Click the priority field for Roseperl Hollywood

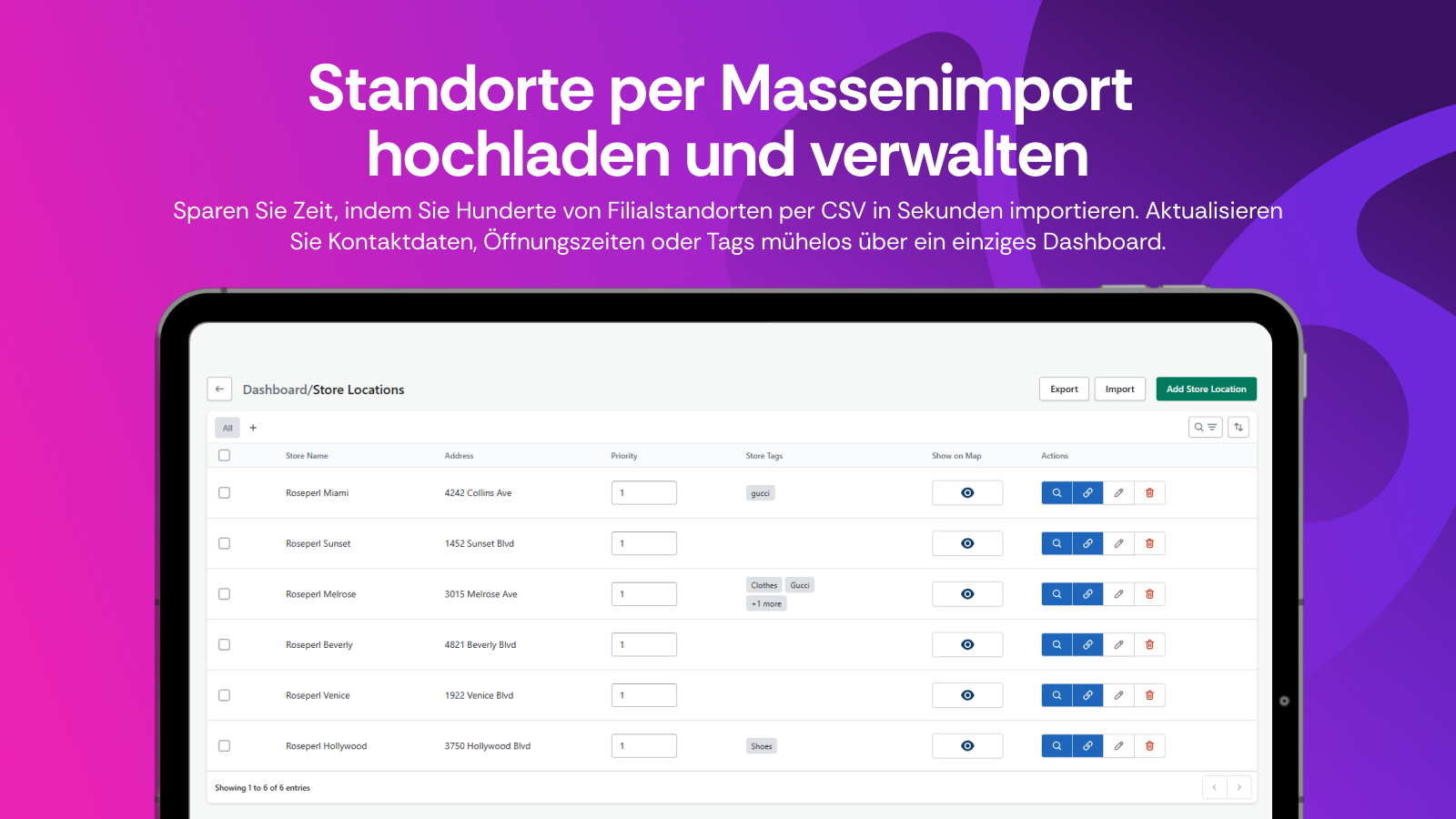coord(643,745)
